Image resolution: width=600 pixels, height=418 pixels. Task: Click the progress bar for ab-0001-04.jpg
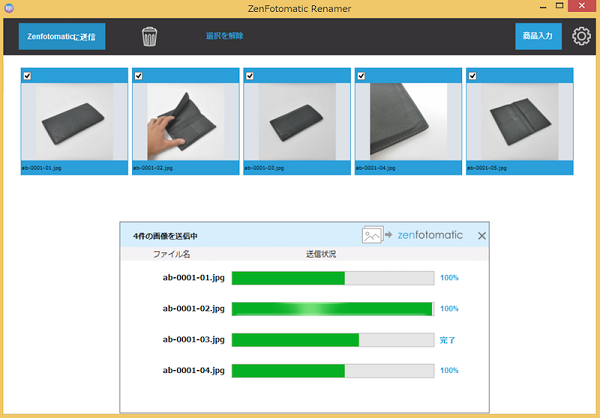[333, 371]
